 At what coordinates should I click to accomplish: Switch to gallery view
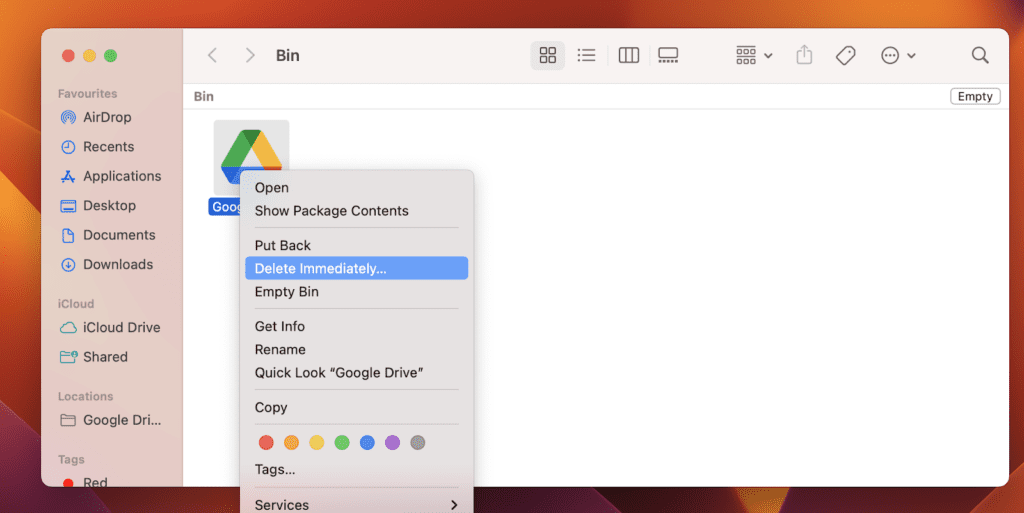[668, 56]
